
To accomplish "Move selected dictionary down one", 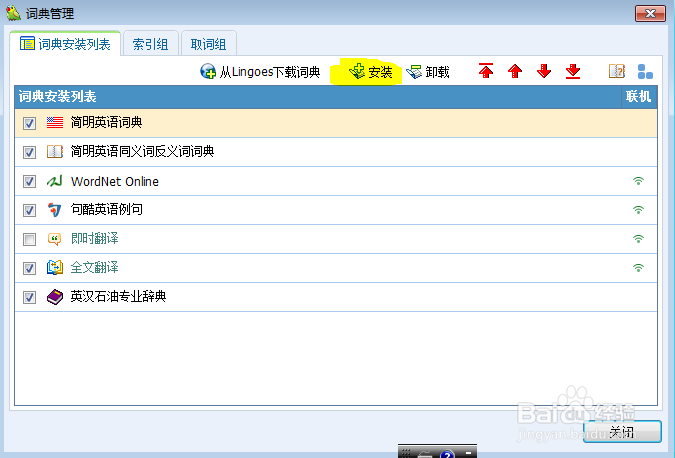I will tap(544, 71).
